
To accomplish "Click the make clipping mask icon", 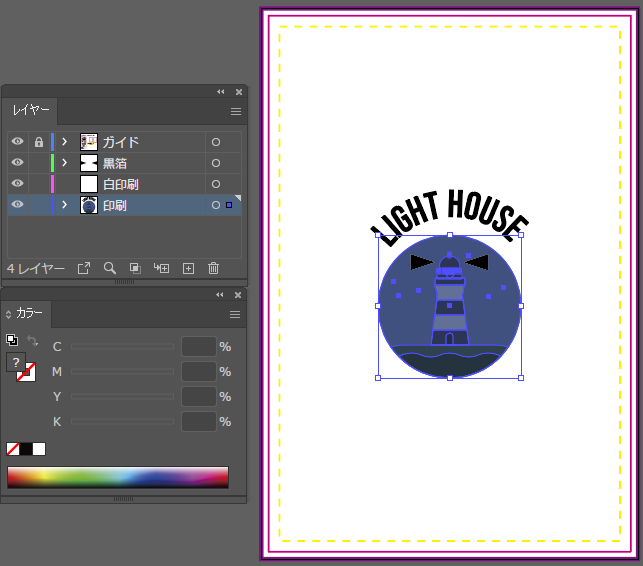I will coord(135,268).
